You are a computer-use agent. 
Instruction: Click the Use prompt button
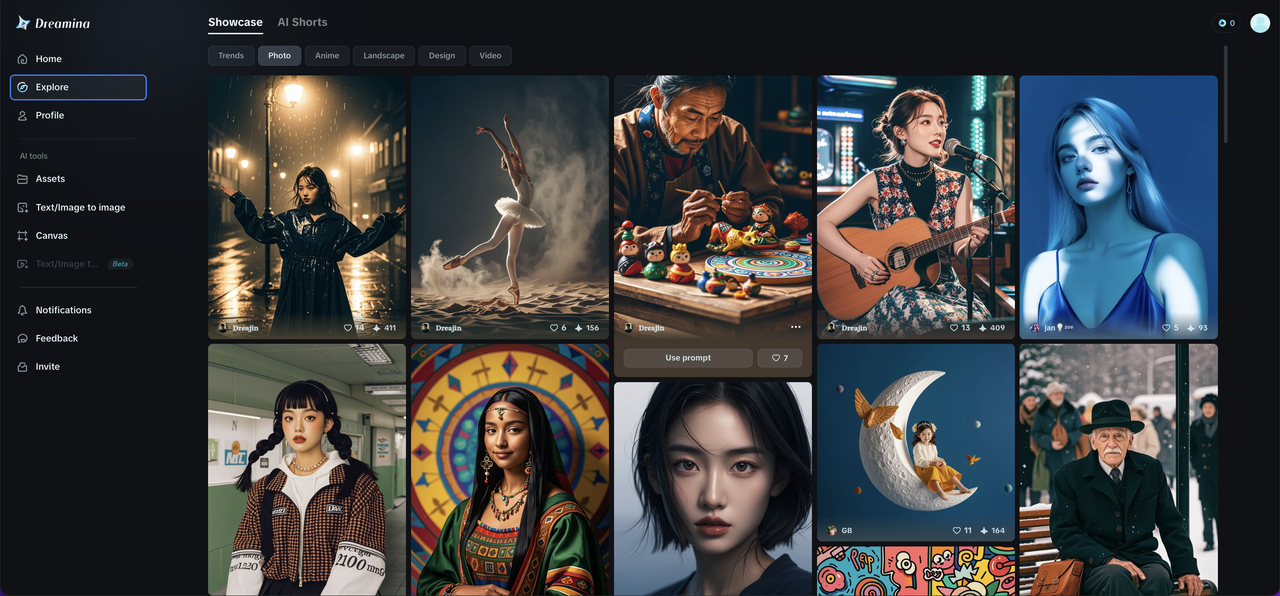point(688,358)
